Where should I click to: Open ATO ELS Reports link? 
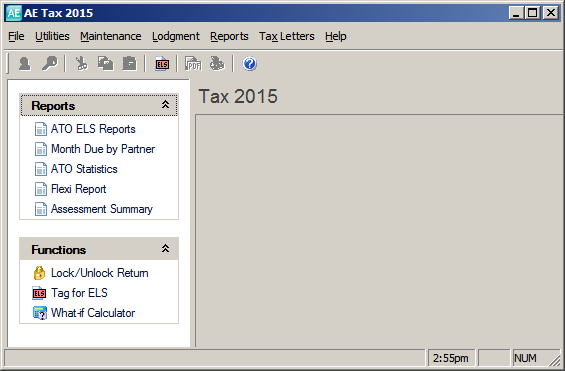coord(93,129)
